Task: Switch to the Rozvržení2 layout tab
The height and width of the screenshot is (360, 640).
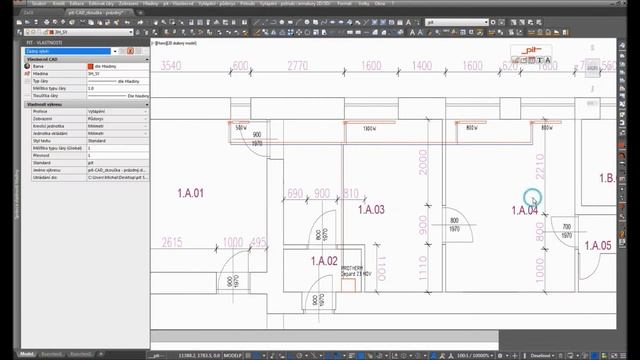Action: coord(80,354)
